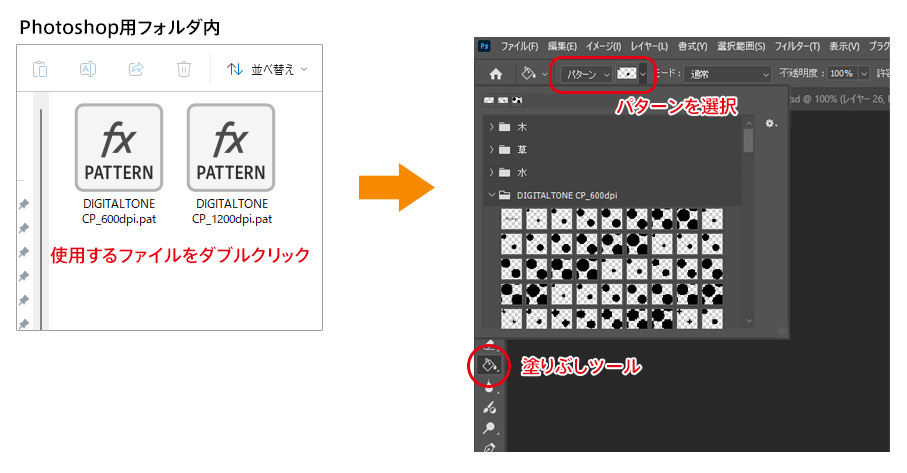This screenshot has height=473, width=907.
Task: Click the current pattern swatch in options bar
Action: [x=626, y=74]
